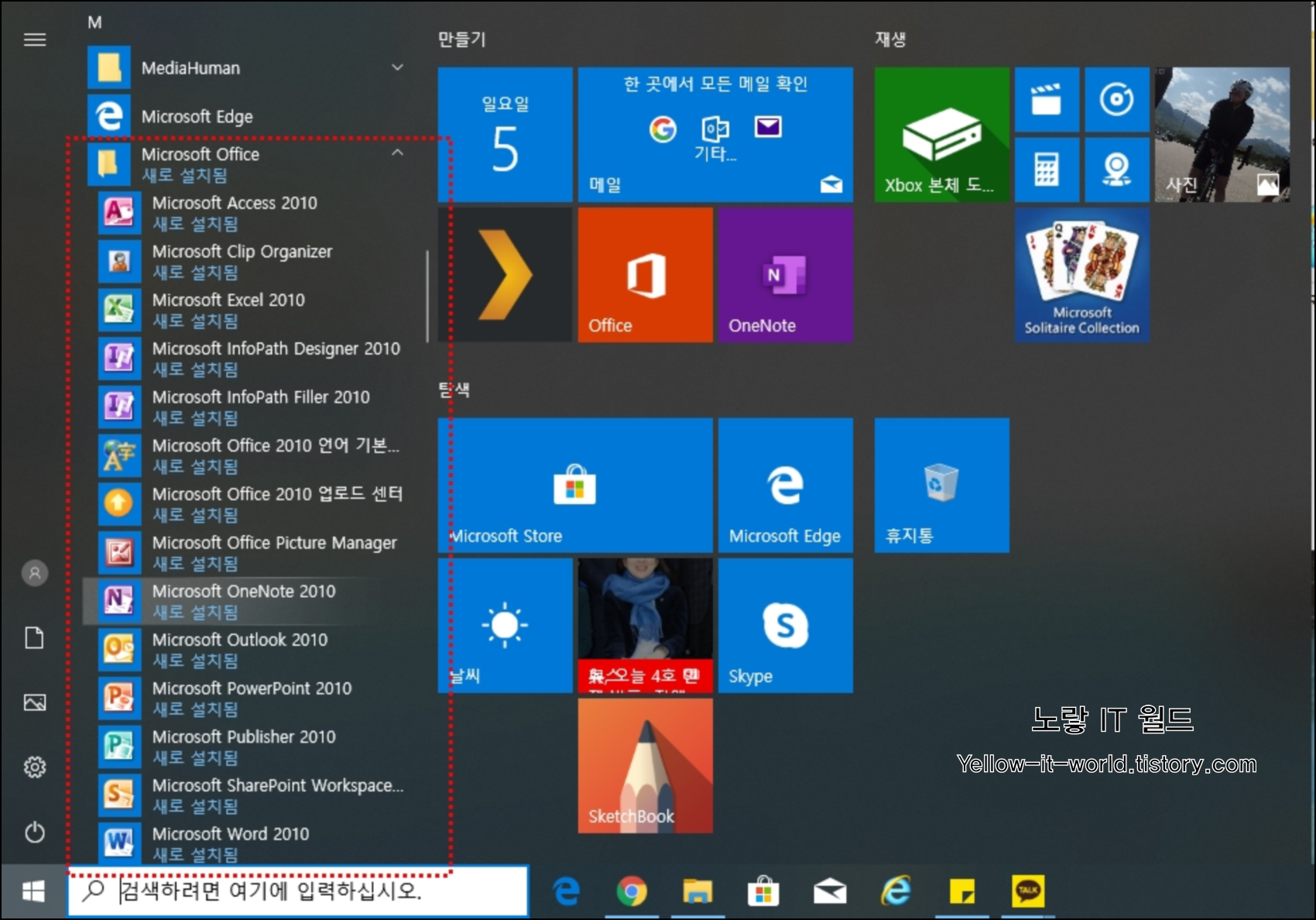The width and height of the screenshot is (1316, 920).
Task: Open Edge from the taskbar
Action: [567, 892]
